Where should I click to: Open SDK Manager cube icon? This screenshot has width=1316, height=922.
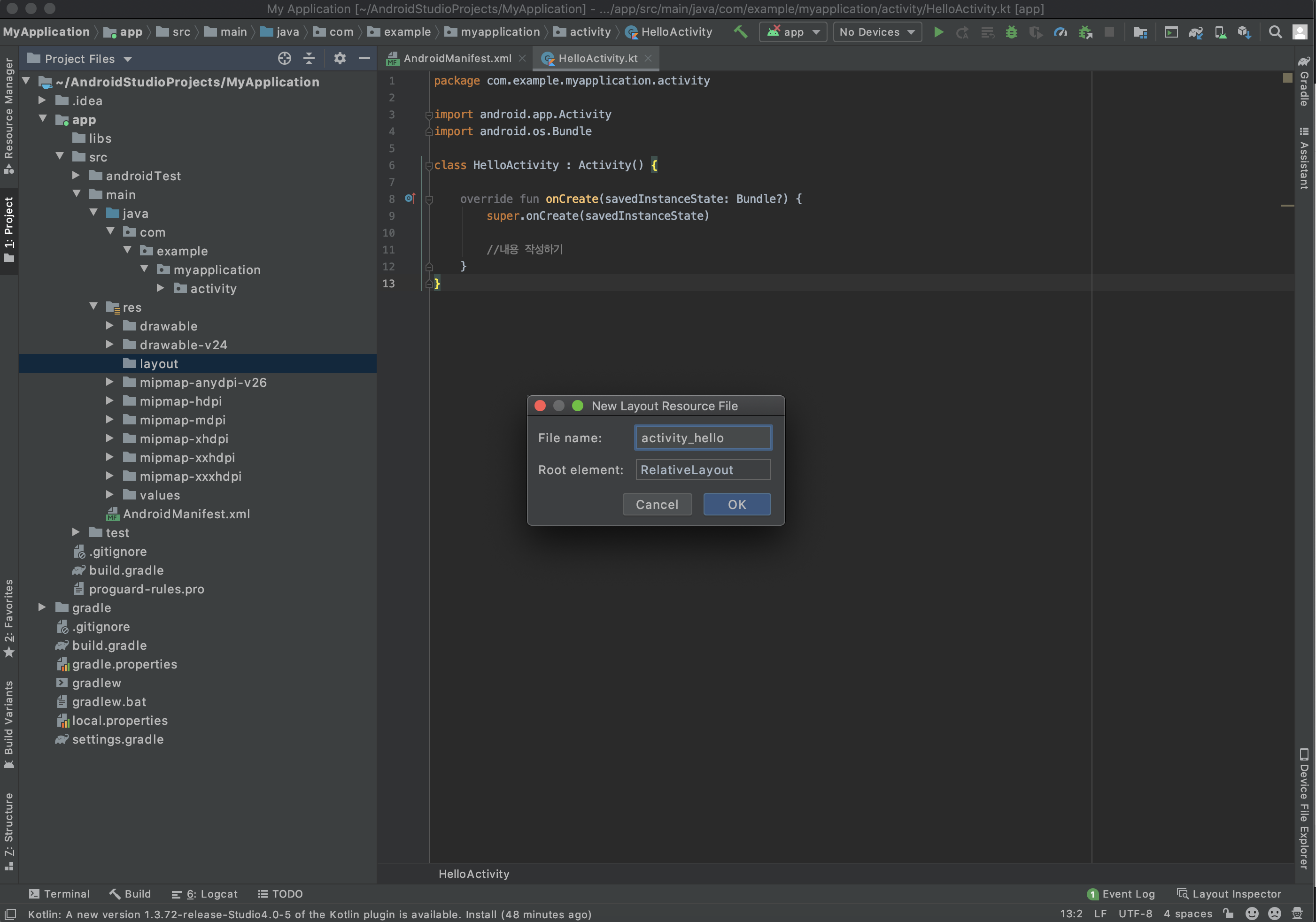(1244, 32)
